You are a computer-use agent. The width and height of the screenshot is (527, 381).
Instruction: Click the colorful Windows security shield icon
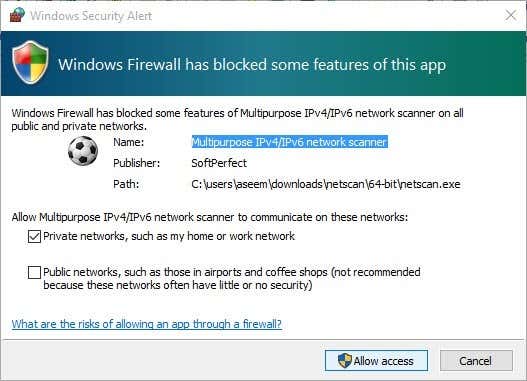point(30,62)
